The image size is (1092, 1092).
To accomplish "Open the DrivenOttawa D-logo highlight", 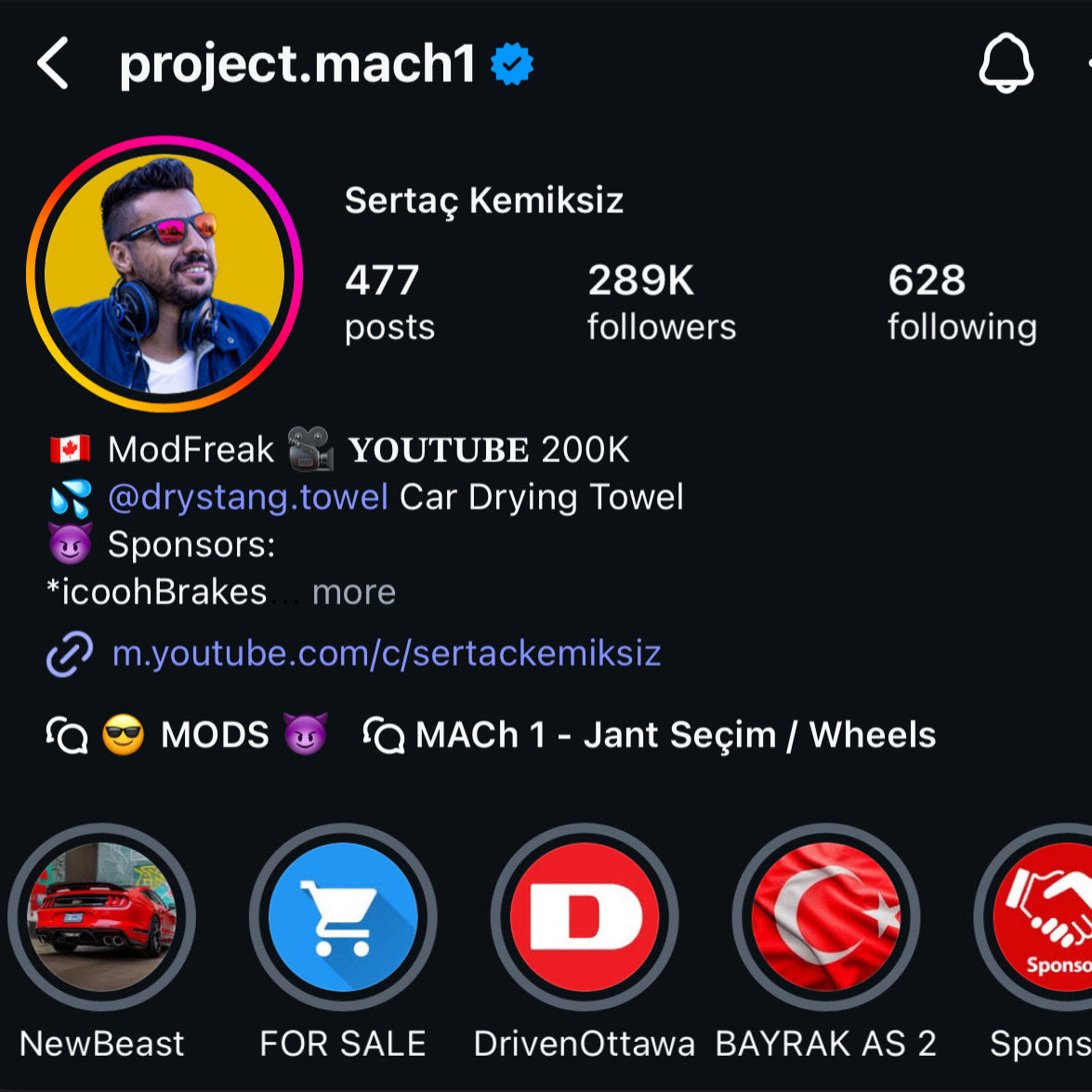I will (x=584, y=916).
